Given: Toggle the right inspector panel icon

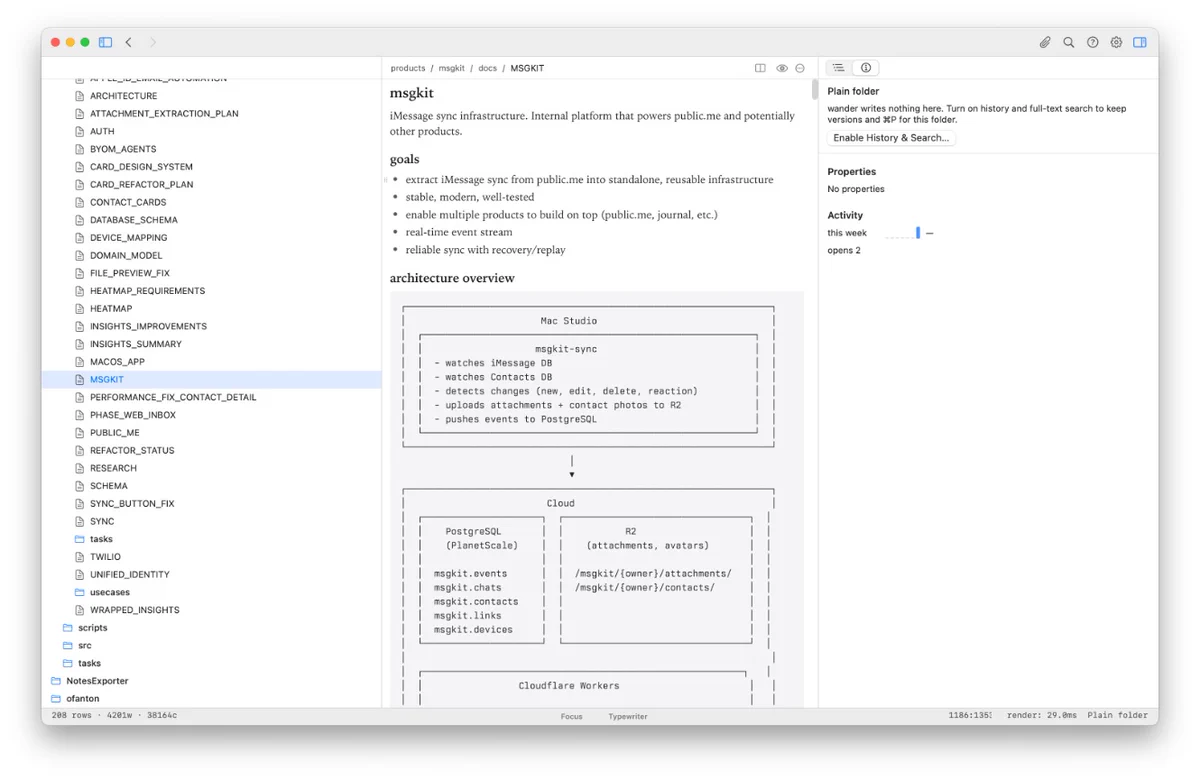Looking at the screenshot, I should click(1140, 42).
